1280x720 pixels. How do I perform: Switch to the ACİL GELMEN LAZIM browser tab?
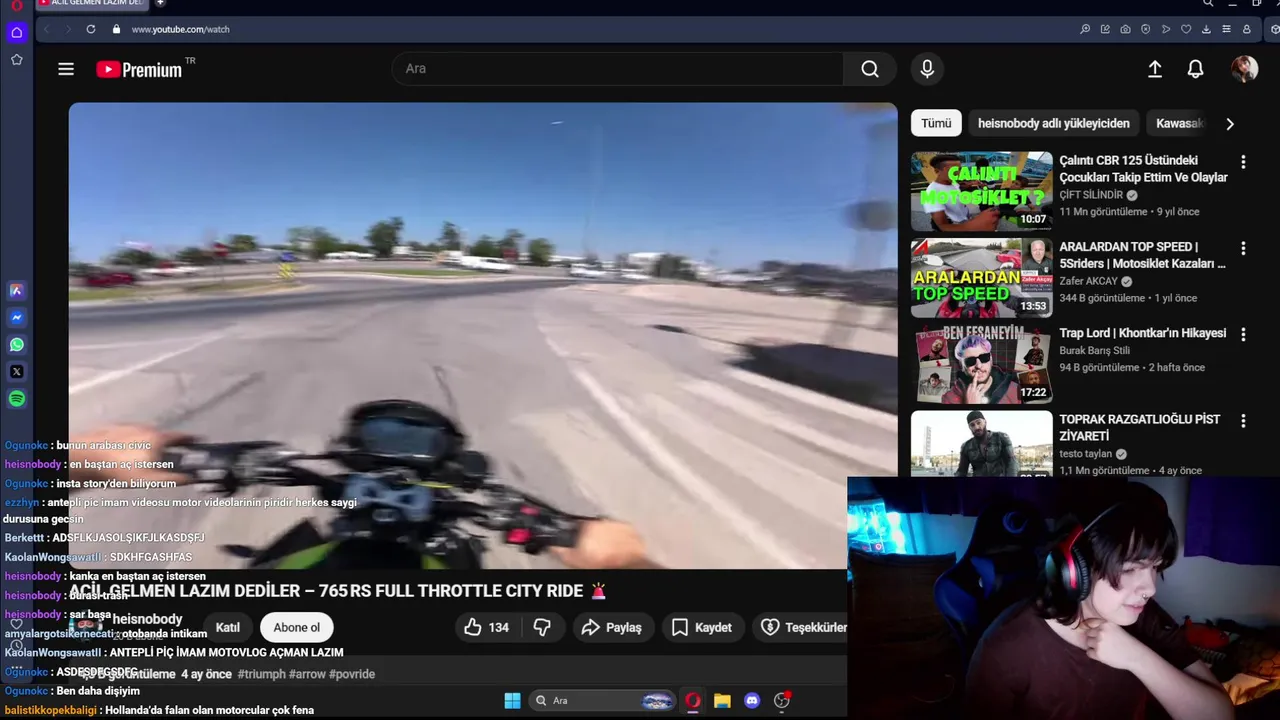[92, 3]
